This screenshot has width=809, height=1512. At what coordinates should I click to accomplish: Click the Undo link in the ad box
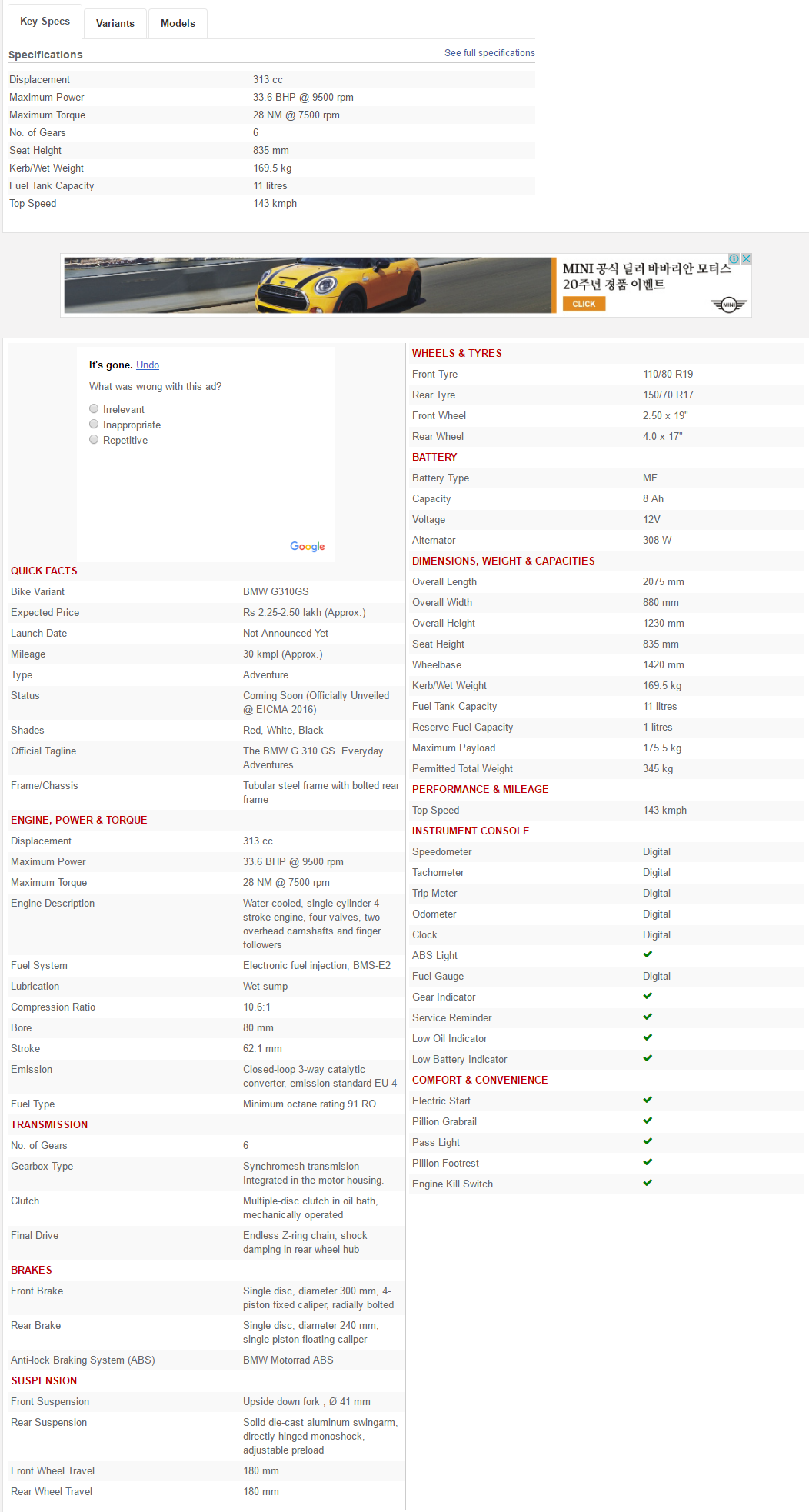click(x=148, y=365)
